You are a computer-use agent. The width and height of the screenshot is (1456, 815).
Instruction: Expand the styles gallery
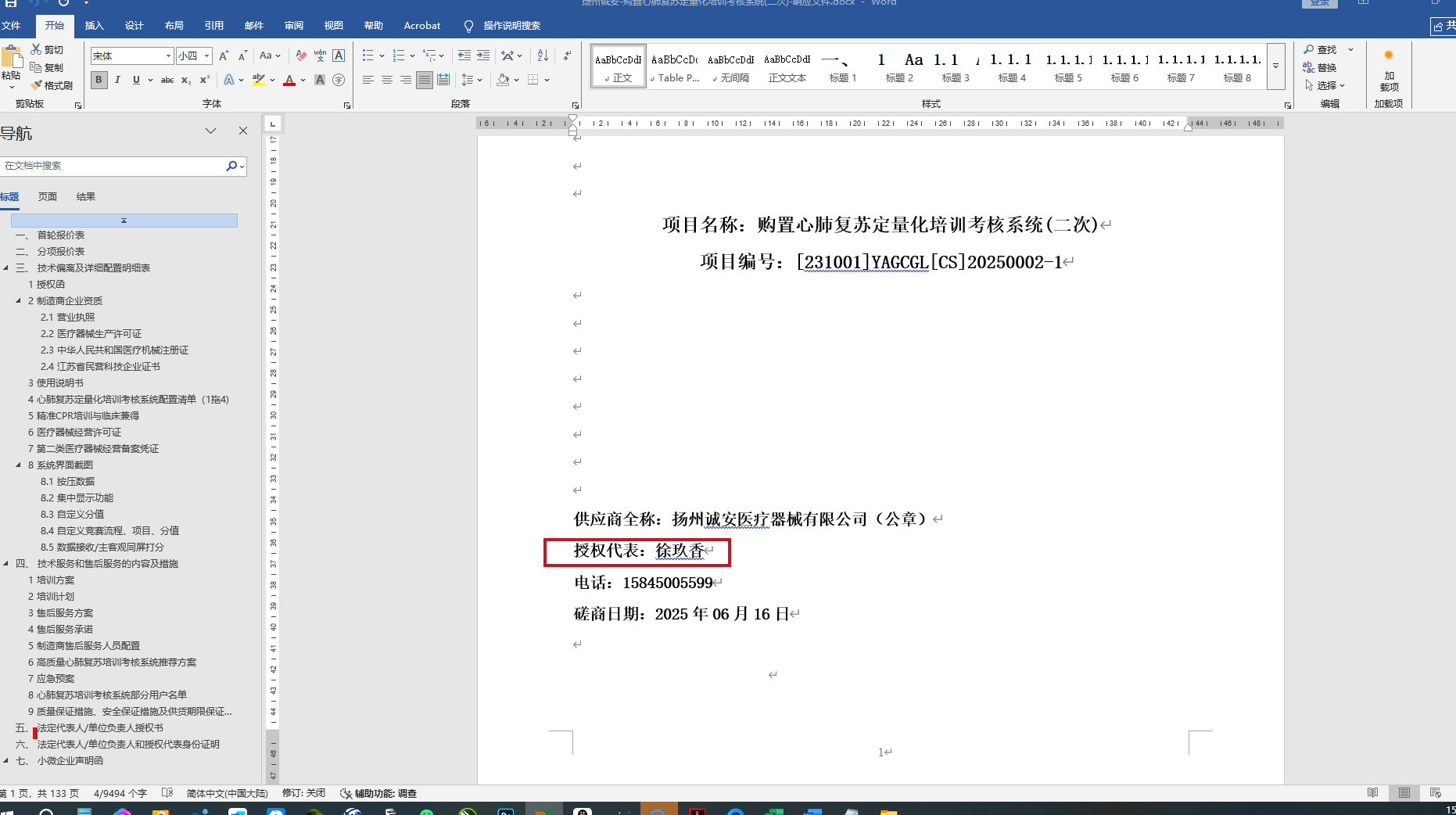click(1275, 66)
